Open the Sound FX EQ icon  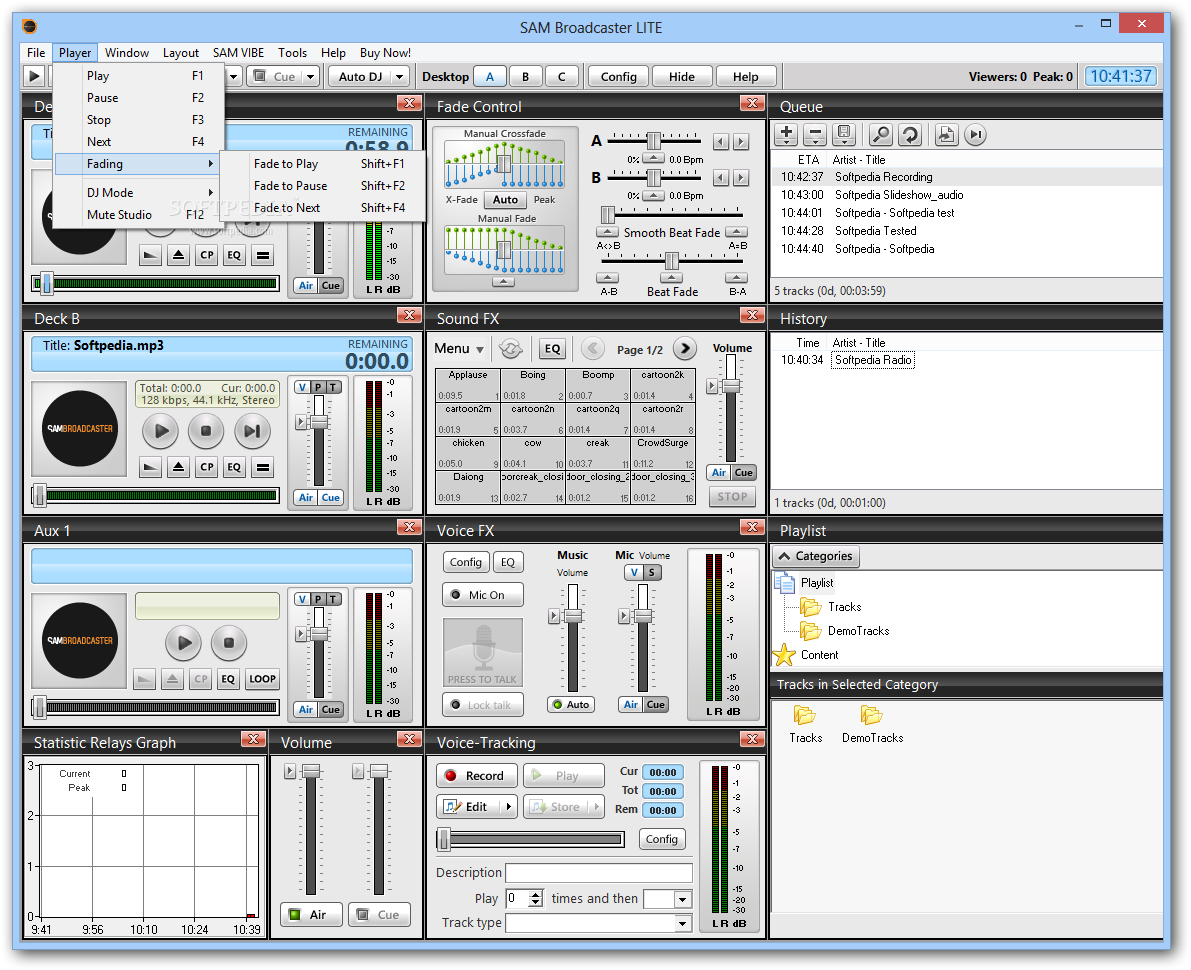coord(552,349)
